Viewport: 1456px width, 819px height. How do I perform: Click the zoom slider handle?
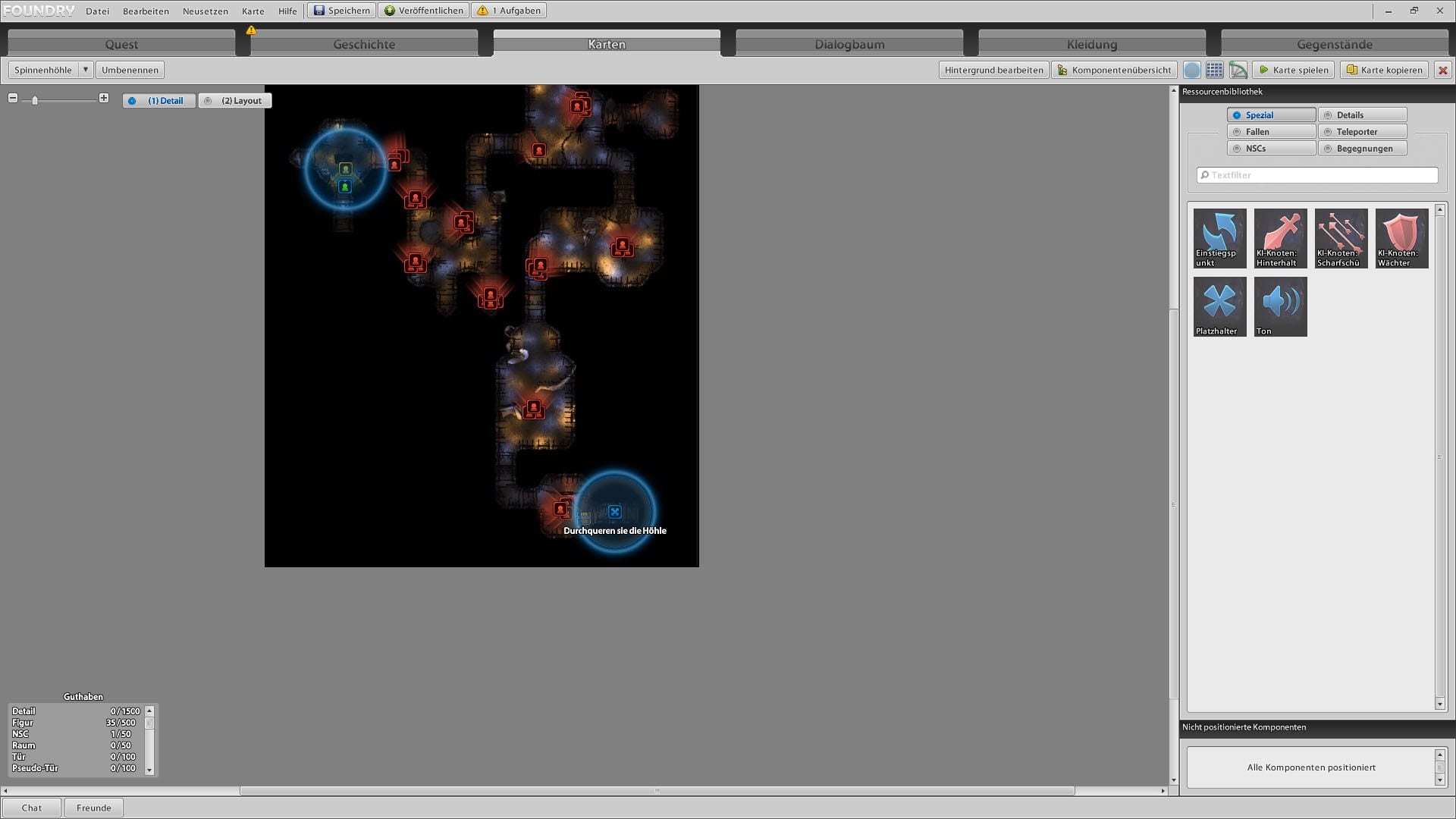tap(35, 100)
